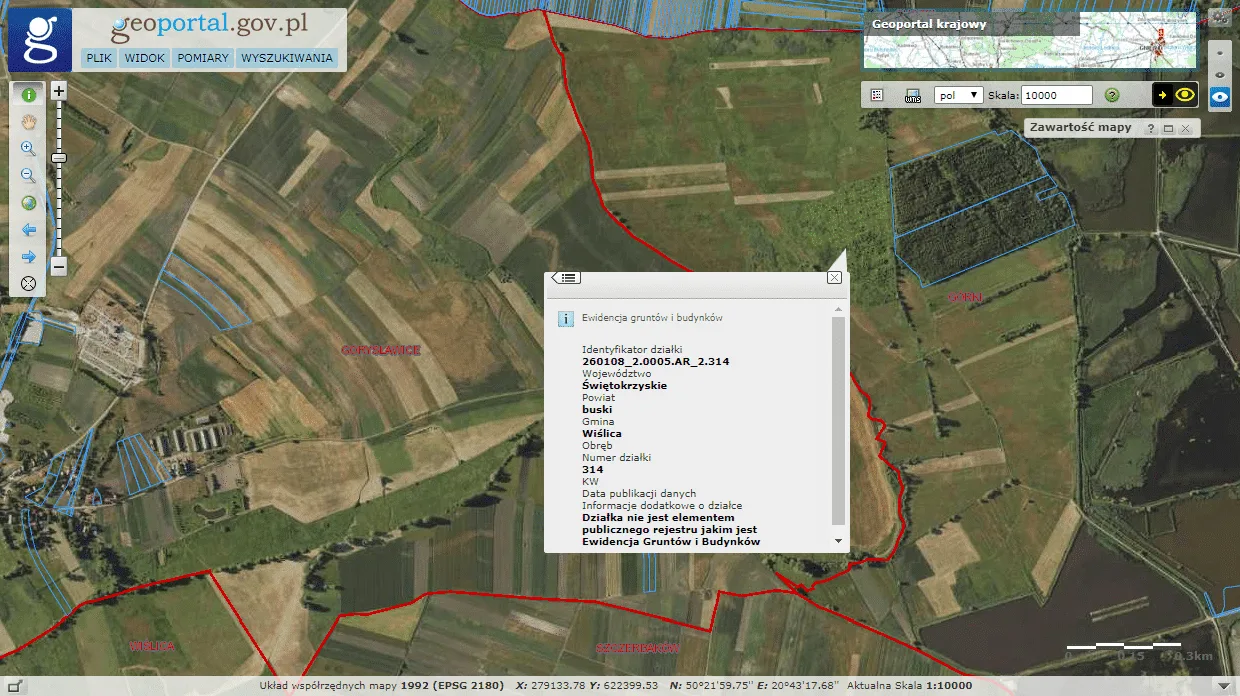Click the globe full extent icon

point(28,203)
